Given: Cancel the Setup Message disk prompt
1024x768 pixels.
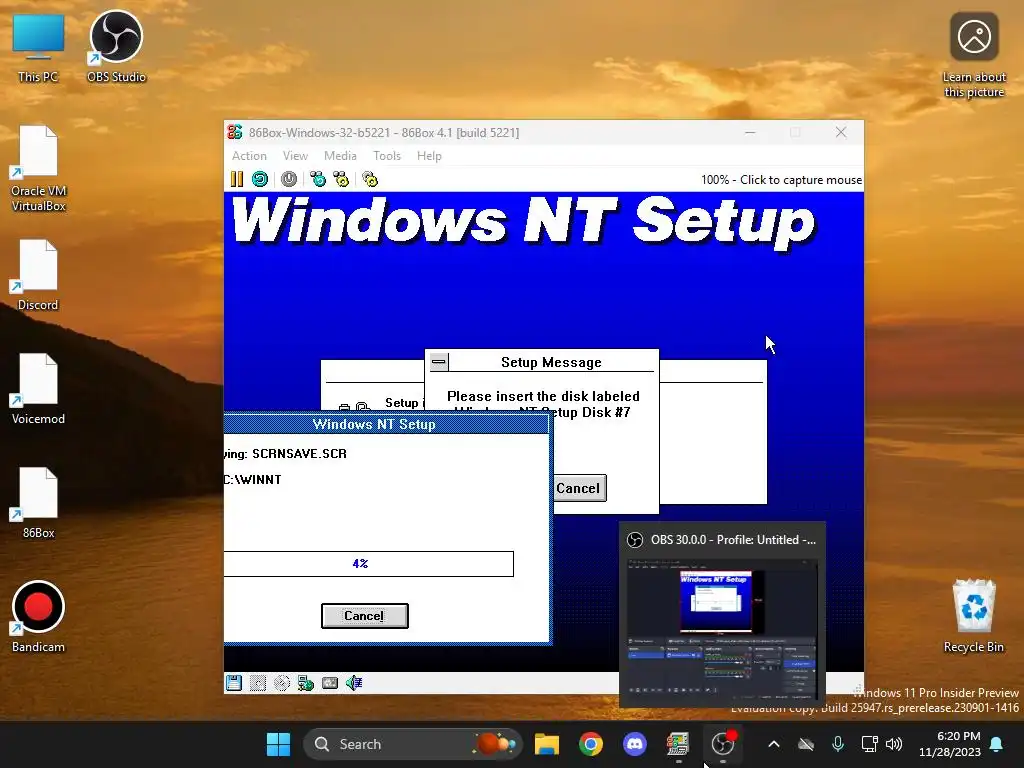Looking at the screenshot, I should pyautogui.click(x=578, y=488).
